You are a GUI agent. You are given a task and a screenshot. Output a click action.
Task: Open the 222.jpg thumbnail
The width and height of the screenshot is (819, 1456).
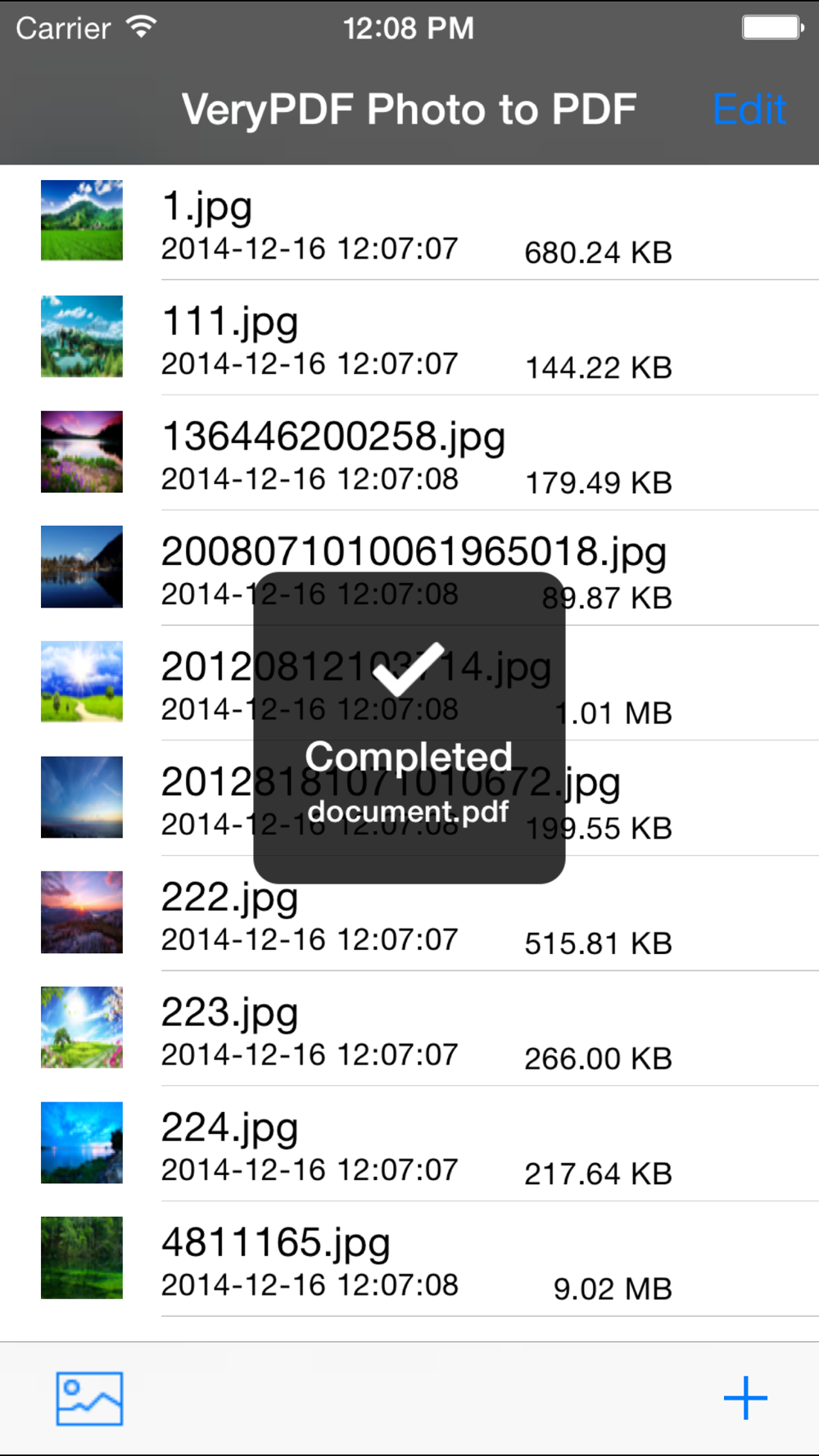click(82, 912)
